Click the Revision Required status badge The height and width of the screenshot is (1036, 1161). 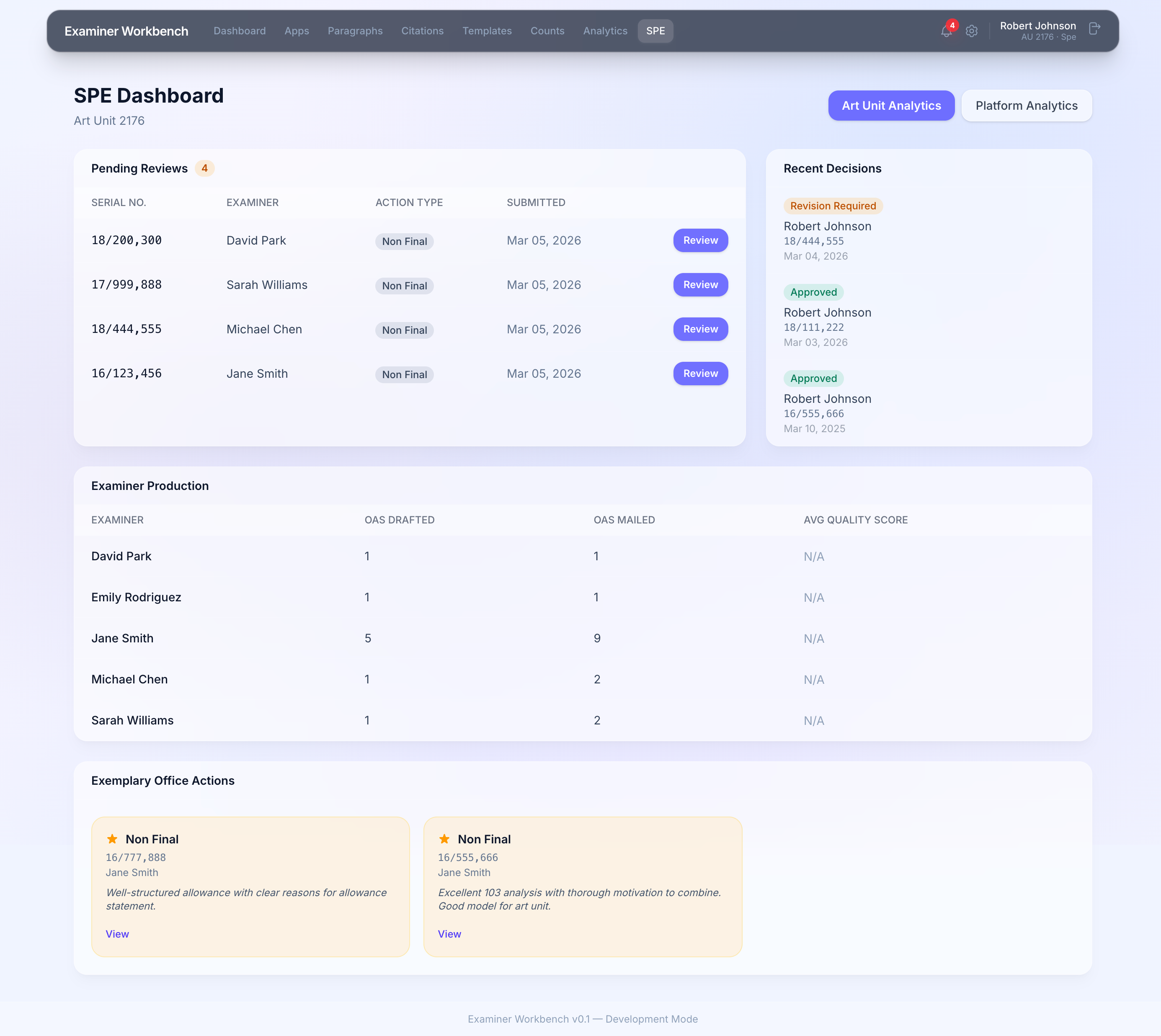point(833,206)
